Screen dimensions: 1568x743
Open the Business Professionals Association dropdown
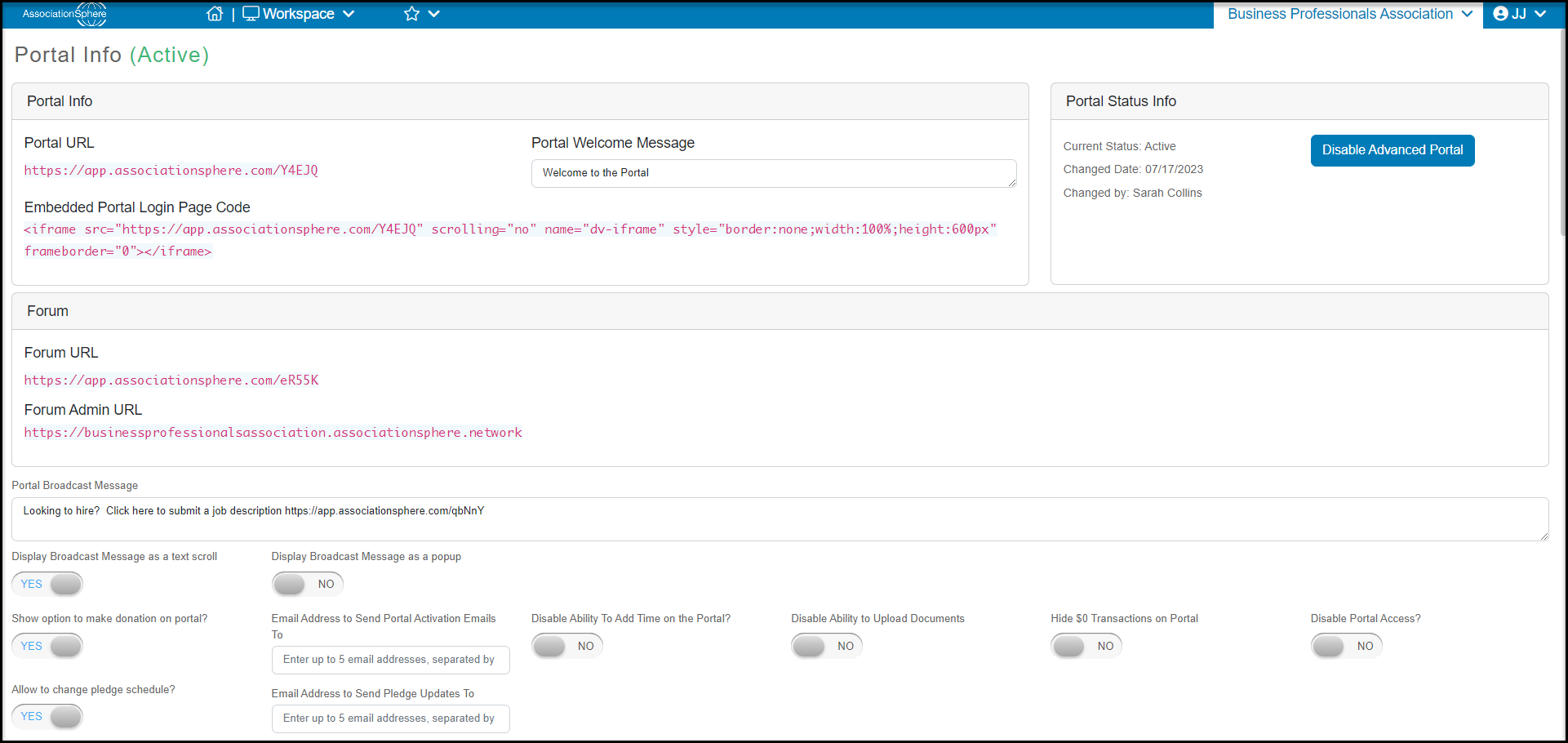pyautogui.click(x=1348, y=14)
